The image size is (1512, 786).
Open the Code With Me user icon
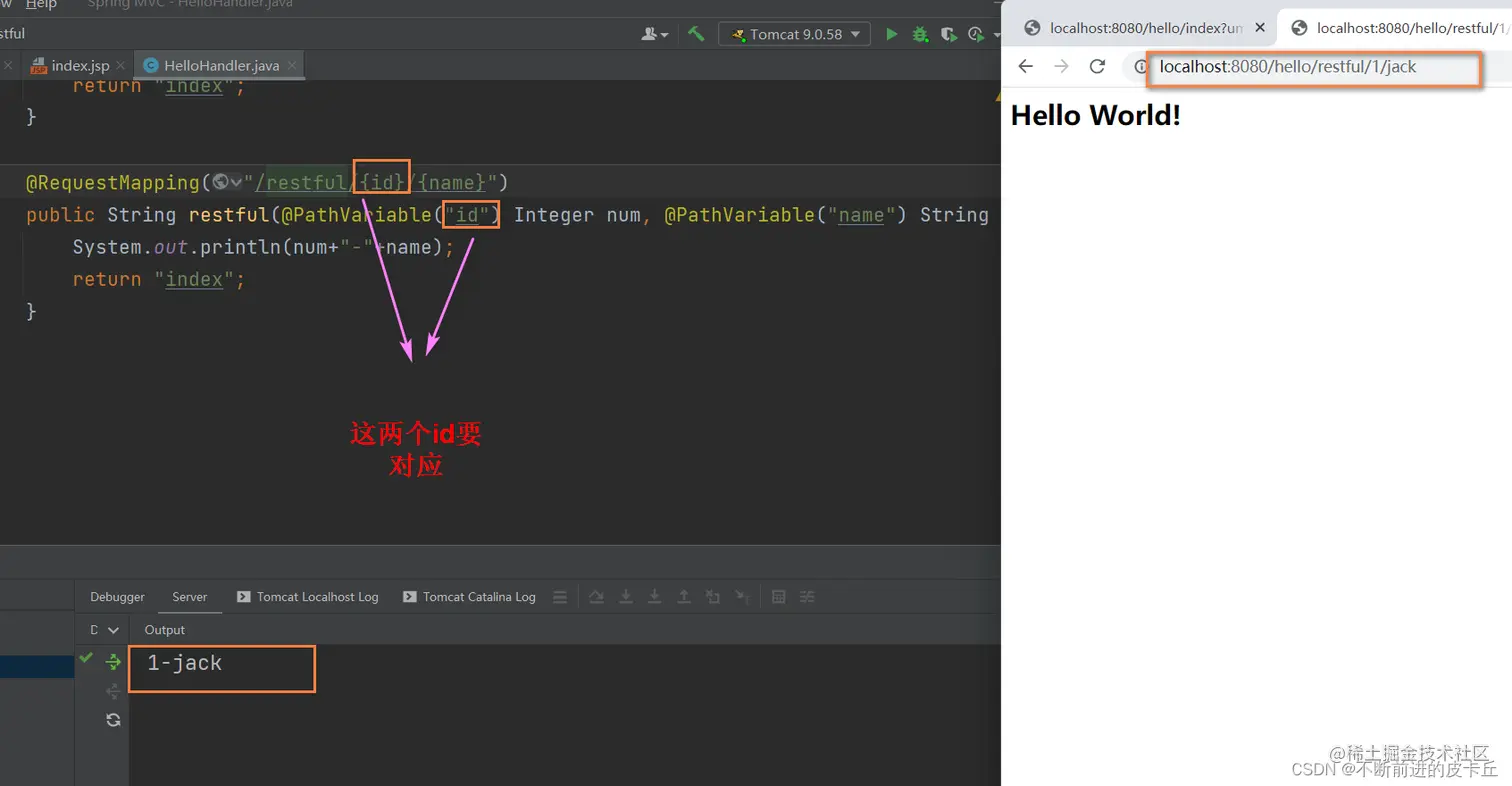click(655, 34)
